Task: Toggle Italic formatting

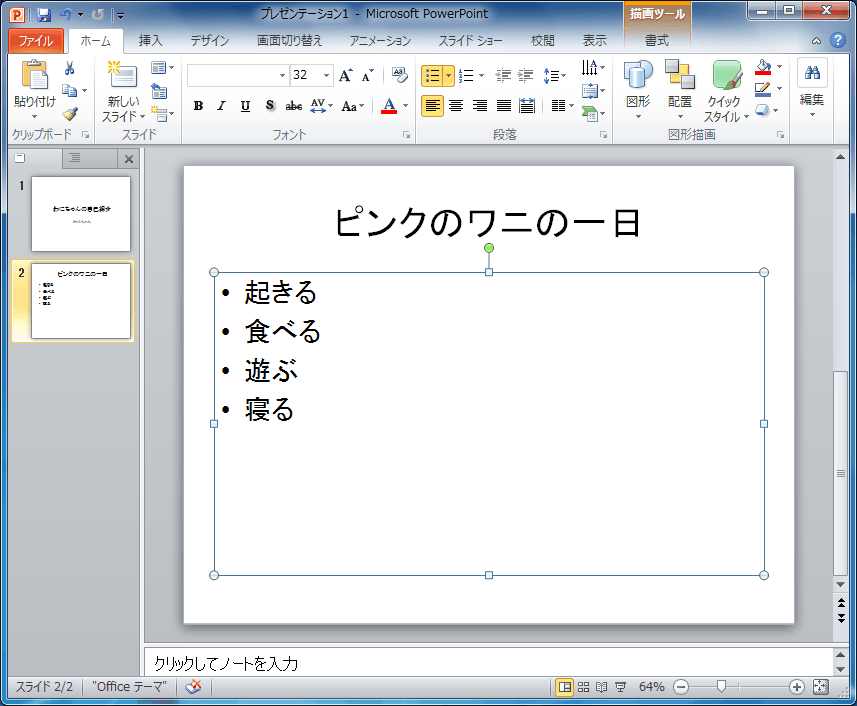Action: [x=221, y=106]
